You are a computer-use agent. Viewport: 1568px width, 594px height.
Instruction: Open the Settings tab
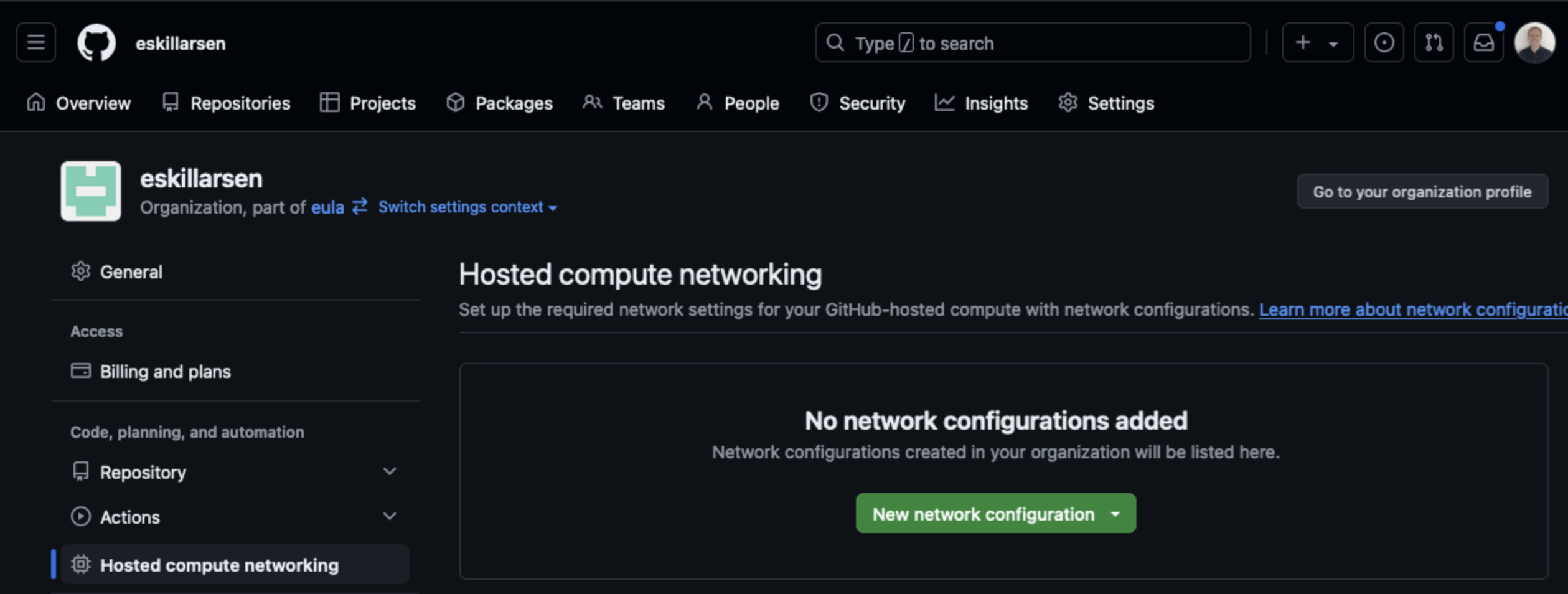[x=1106, y=103]
